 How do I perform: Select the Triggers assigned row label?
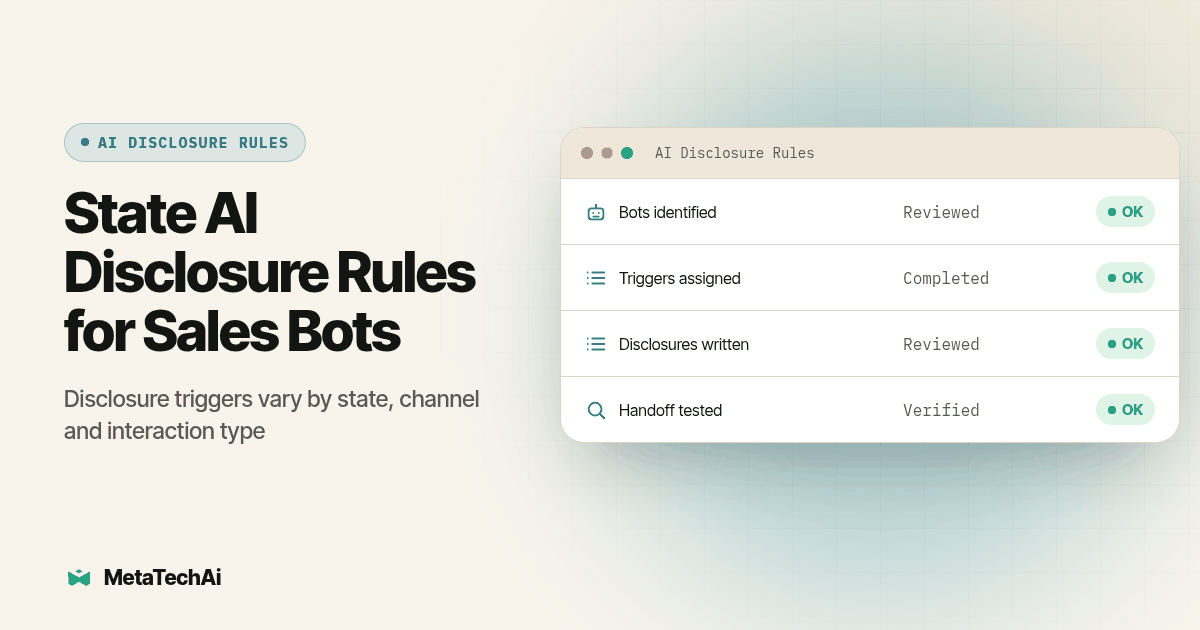coord(679,278)
